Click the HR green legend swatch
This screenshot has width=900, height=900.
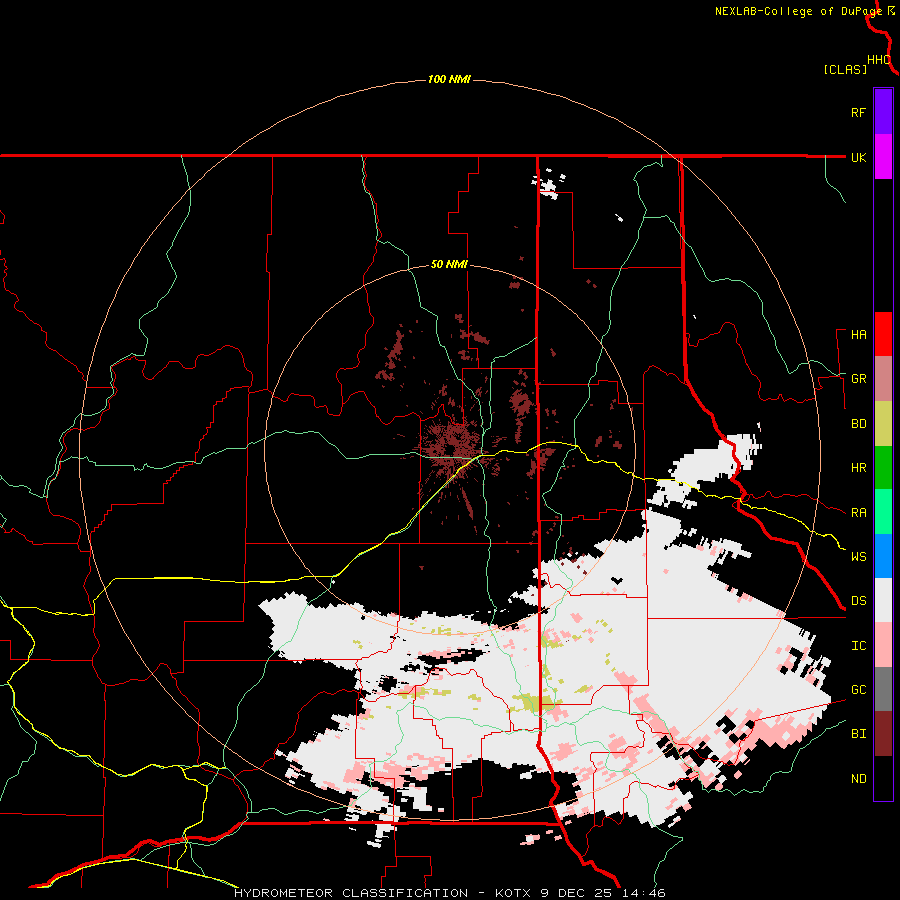coord(883,467)
